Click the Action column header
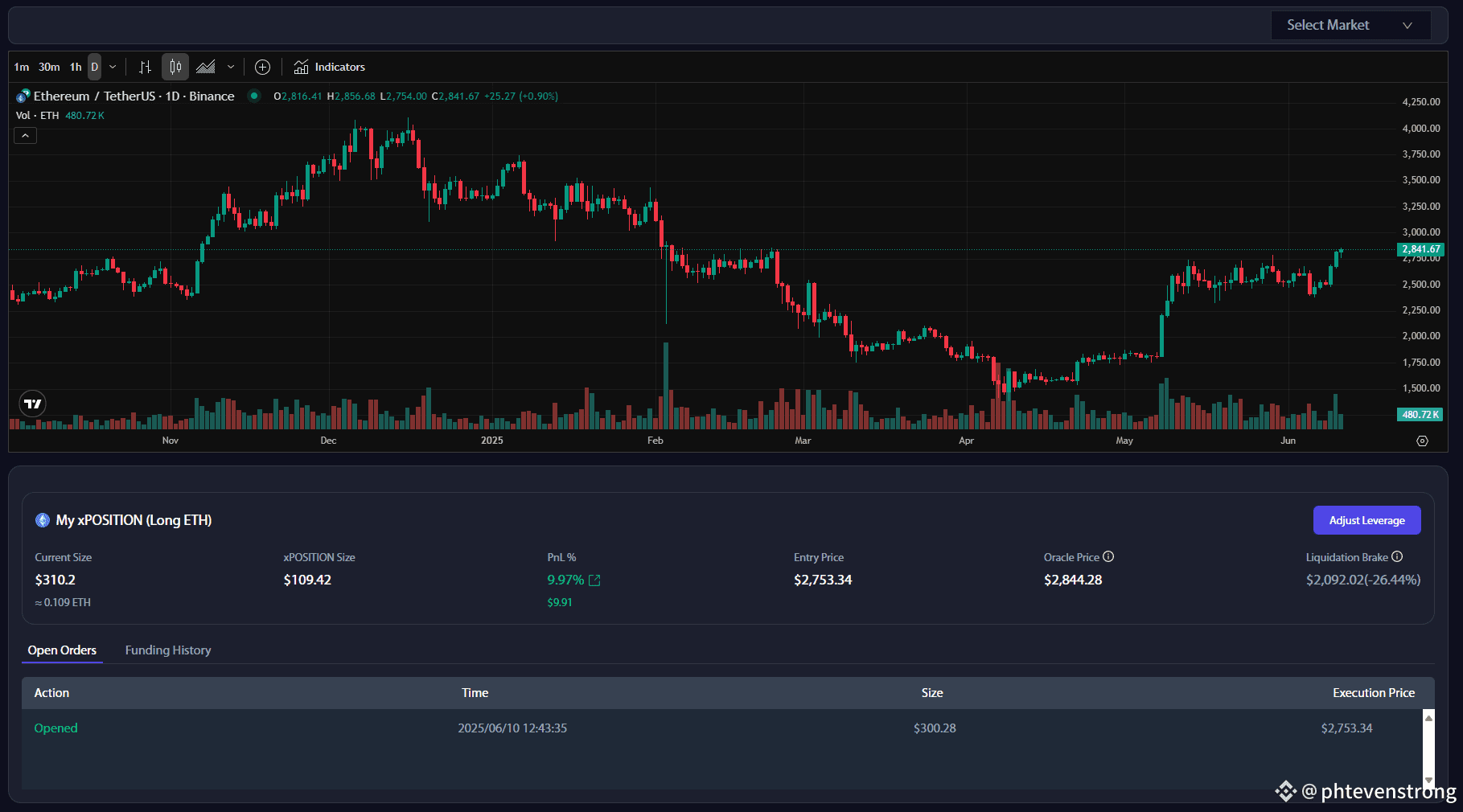The height and width of the screenshot is (812, 1463). pos(51,692)
